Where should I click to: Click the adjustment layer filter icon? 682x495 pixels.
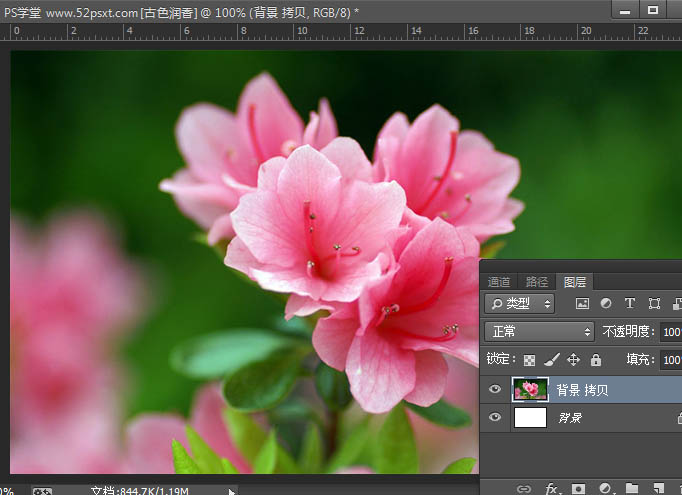pyautogui.click(x=606, y=303)
